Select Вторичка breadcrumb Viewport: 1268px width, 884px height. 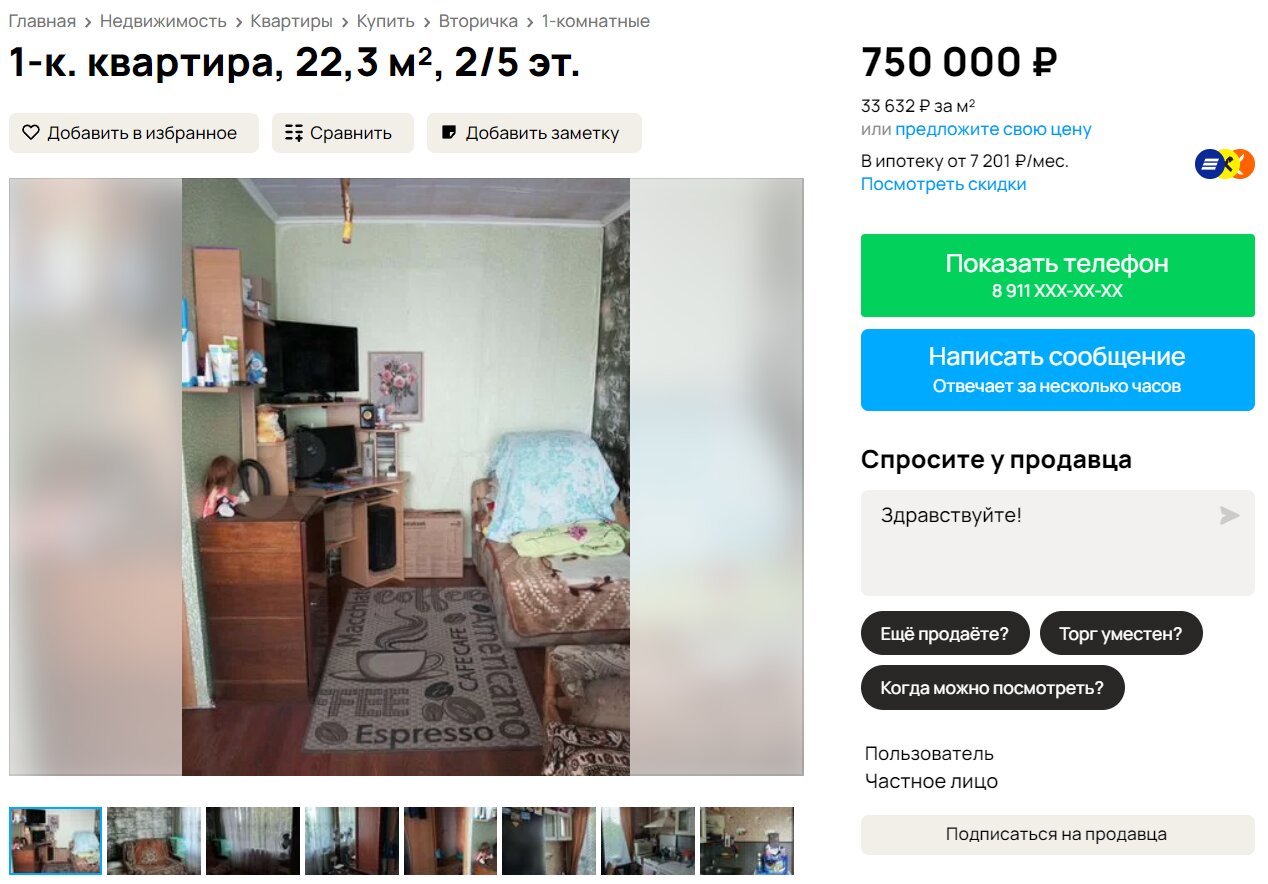tap(478, 21)
